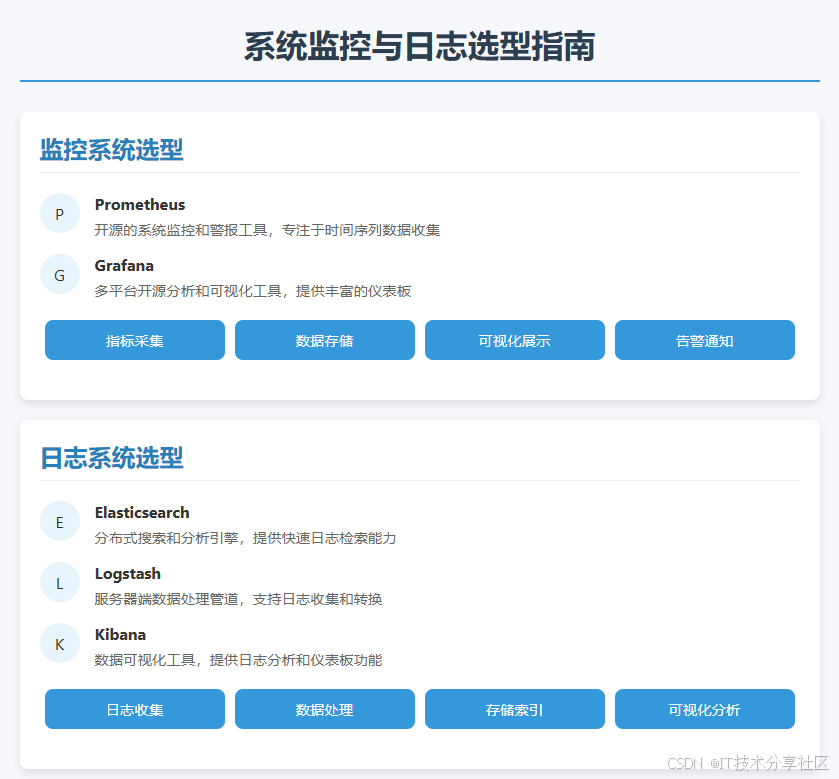Click the Logstash 'L' circle icon
Image resolution: width=839 pixels, height=779 pixels.
click(x=60, y=582)
